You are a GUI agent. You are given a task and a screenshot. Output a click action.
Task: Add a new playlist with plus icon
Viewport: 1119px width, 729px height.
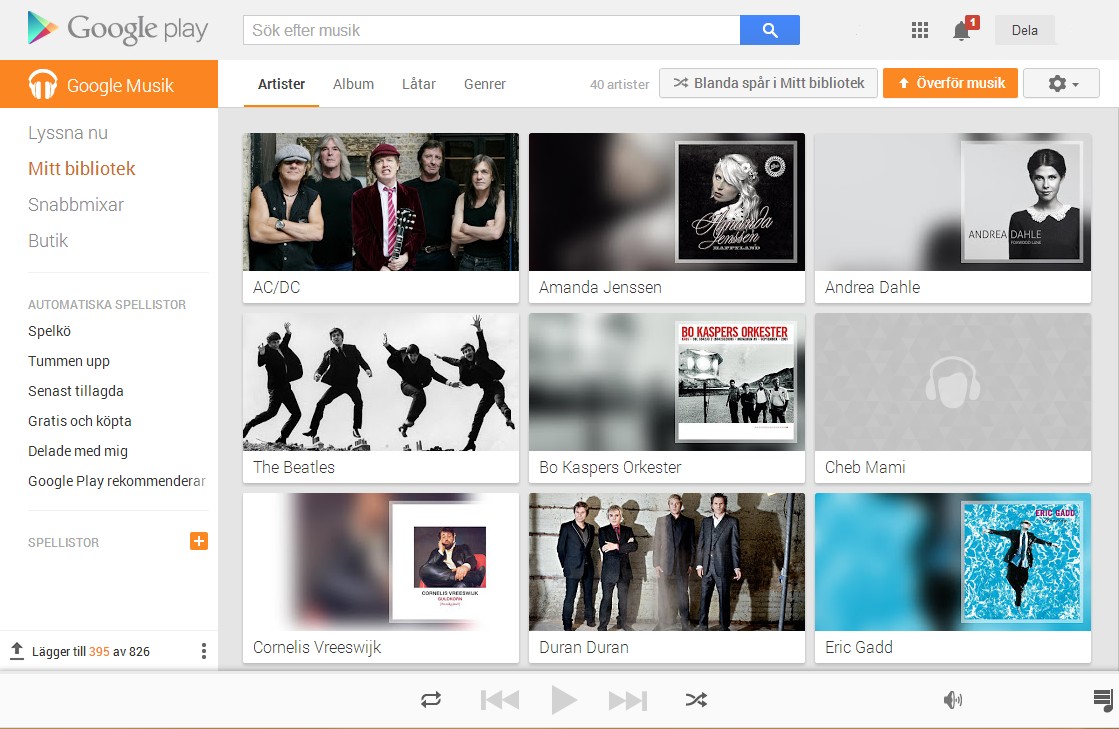[199, 541]
